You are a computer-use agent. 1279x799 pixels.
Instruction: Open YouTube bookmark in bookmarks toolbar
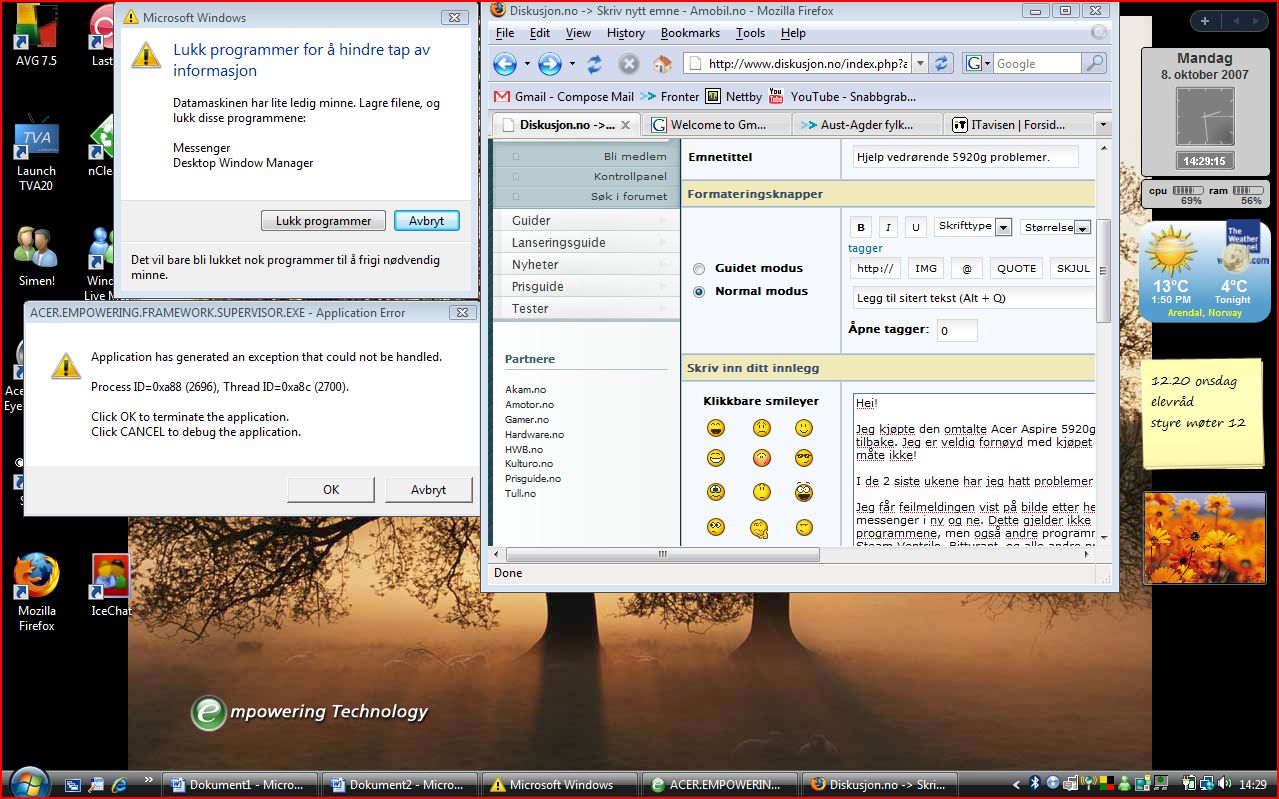(841, 97)
